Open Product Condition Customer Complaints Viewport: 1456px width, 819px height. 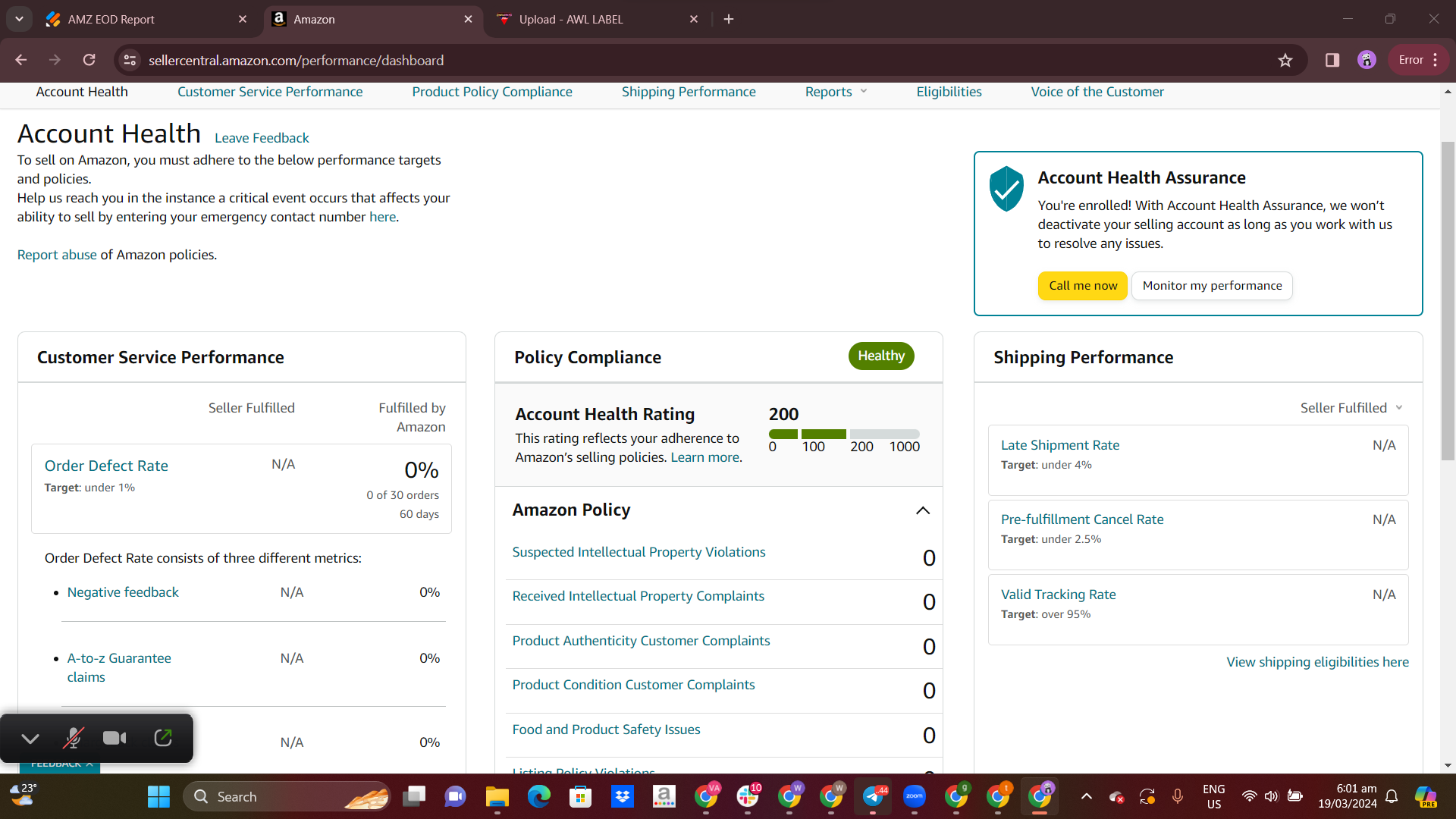click(x=633, y=685)
